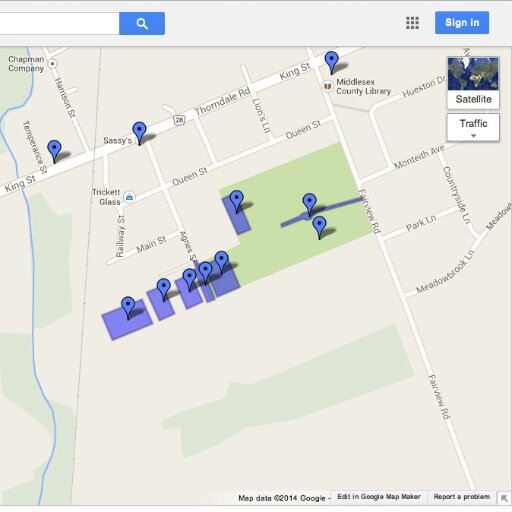Select the map pin near Temperance St

pyautogui.click(x=54, y=151)
